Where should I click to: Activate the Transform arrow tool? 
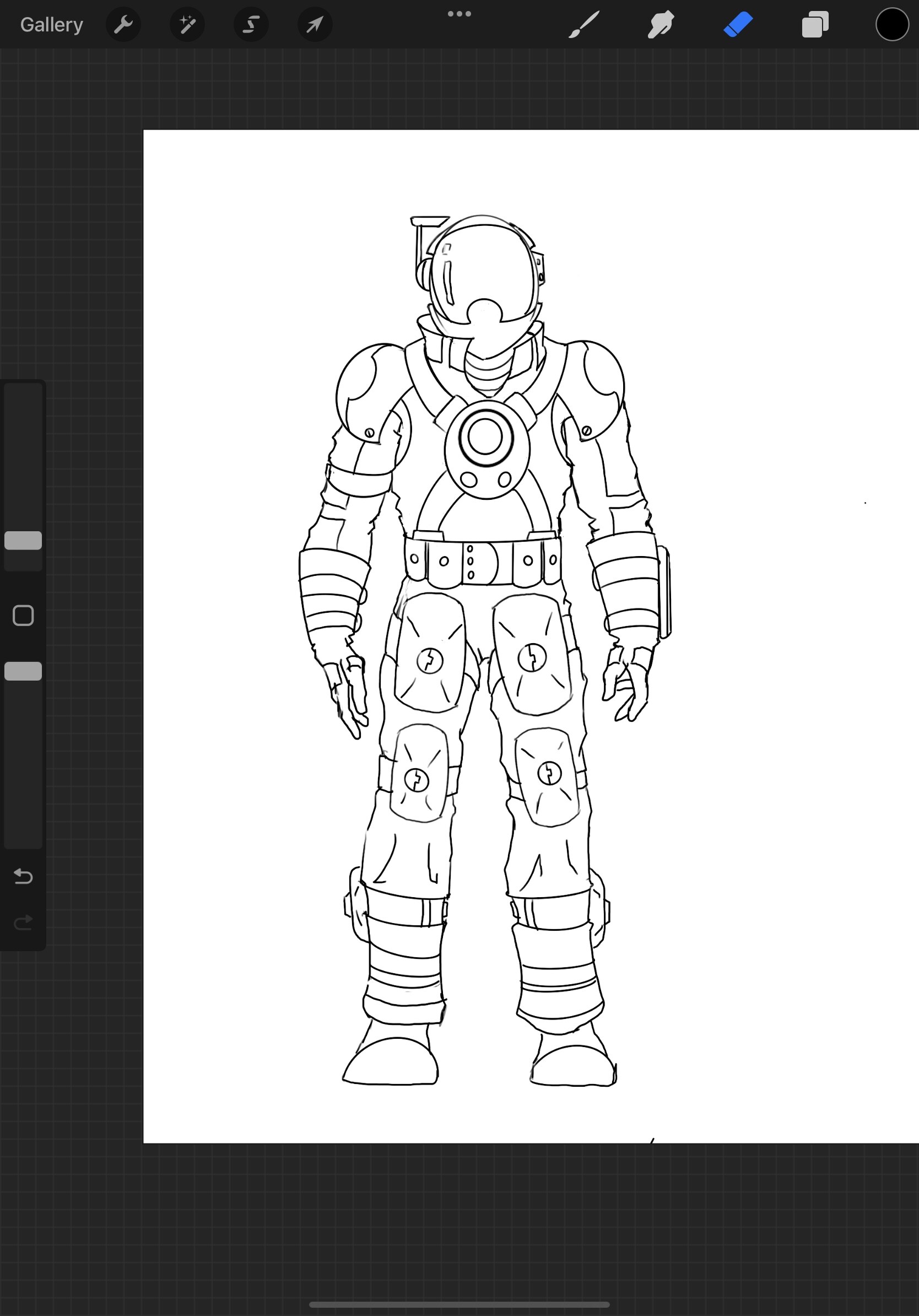coord(315,24)
